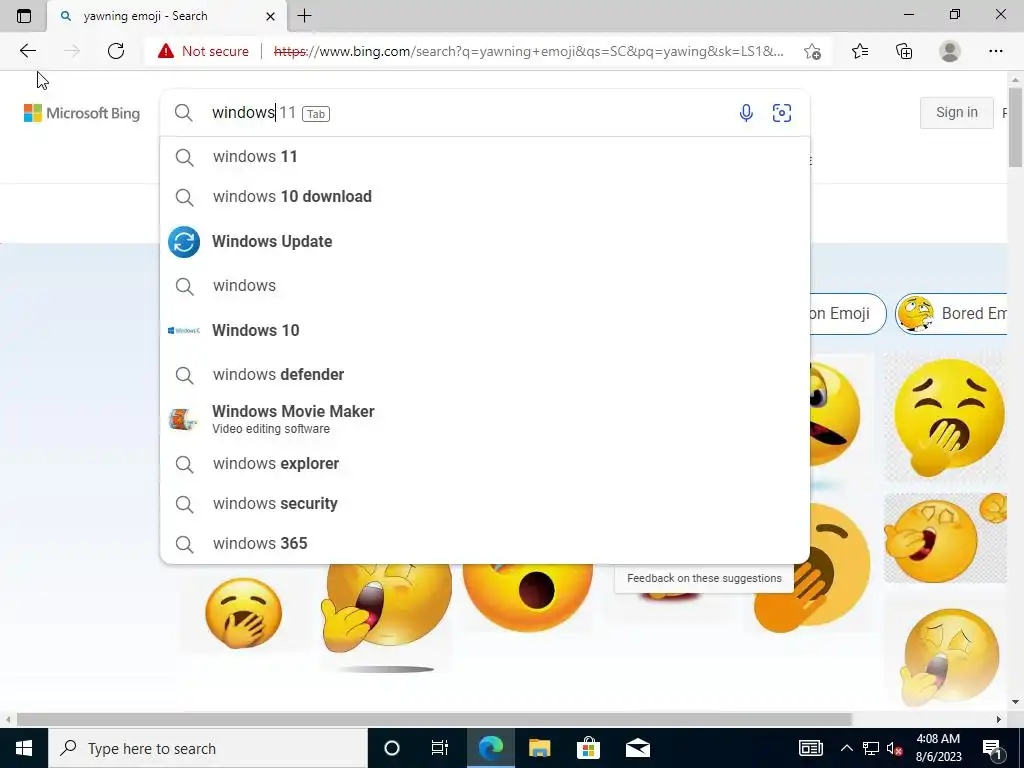Choose Windows Movie Maker suggestion
Viewport: 1024px width, 768px height.
(485, 419)
